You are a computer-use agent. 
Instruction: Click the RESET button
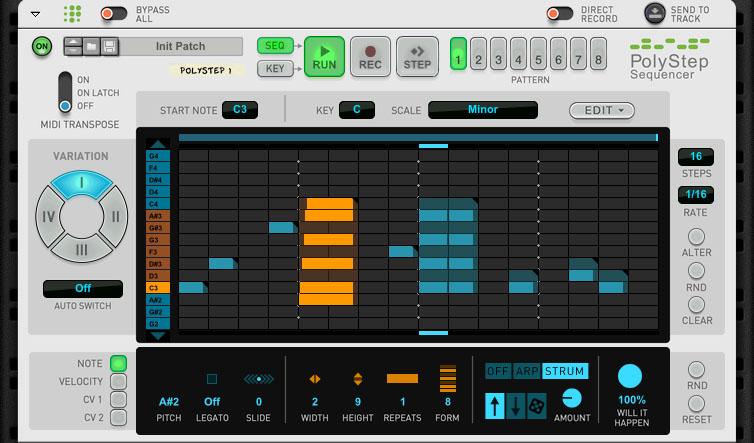click(x=696, y=403)
